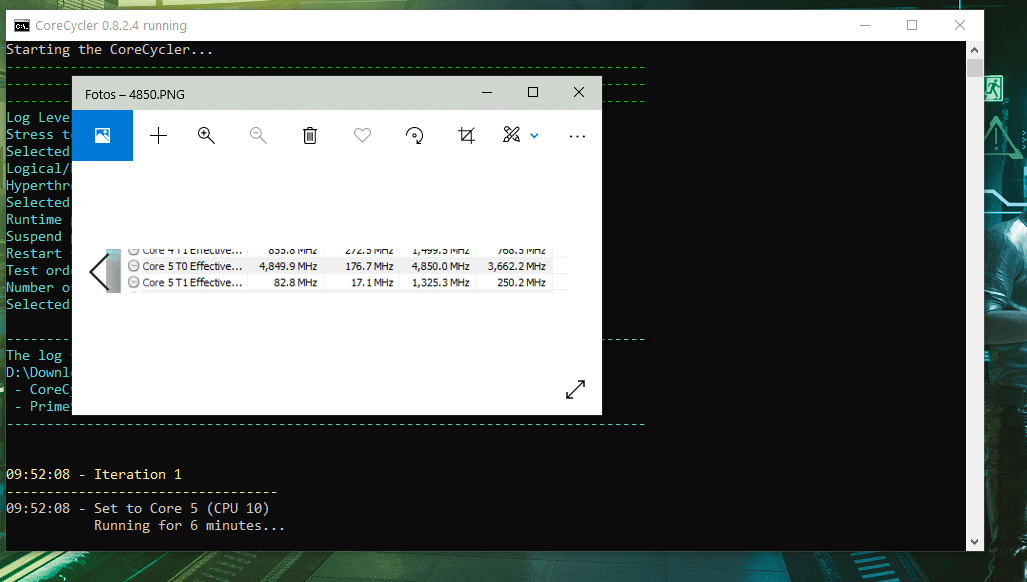
Task: Expand the Edit and Create dropdown chevron
Action: 534,136
